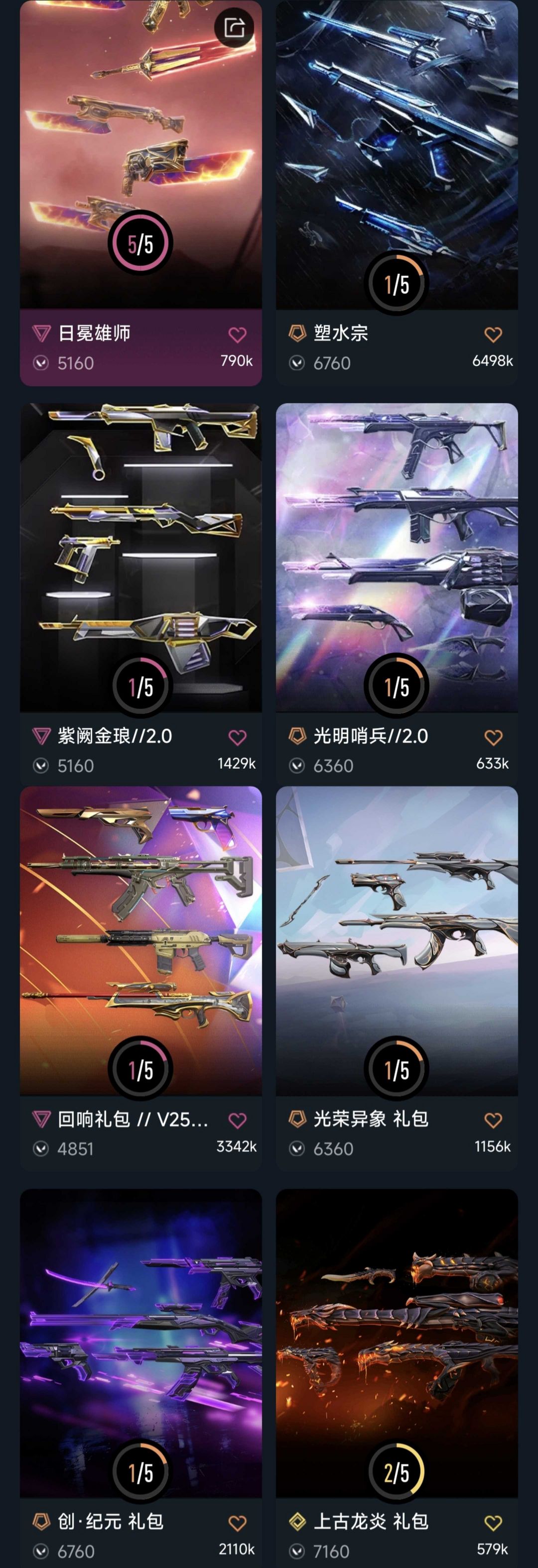
Task: Toggle heart on 紫阙金琅//2.0 bundle
Action: [x=237, y=738]
